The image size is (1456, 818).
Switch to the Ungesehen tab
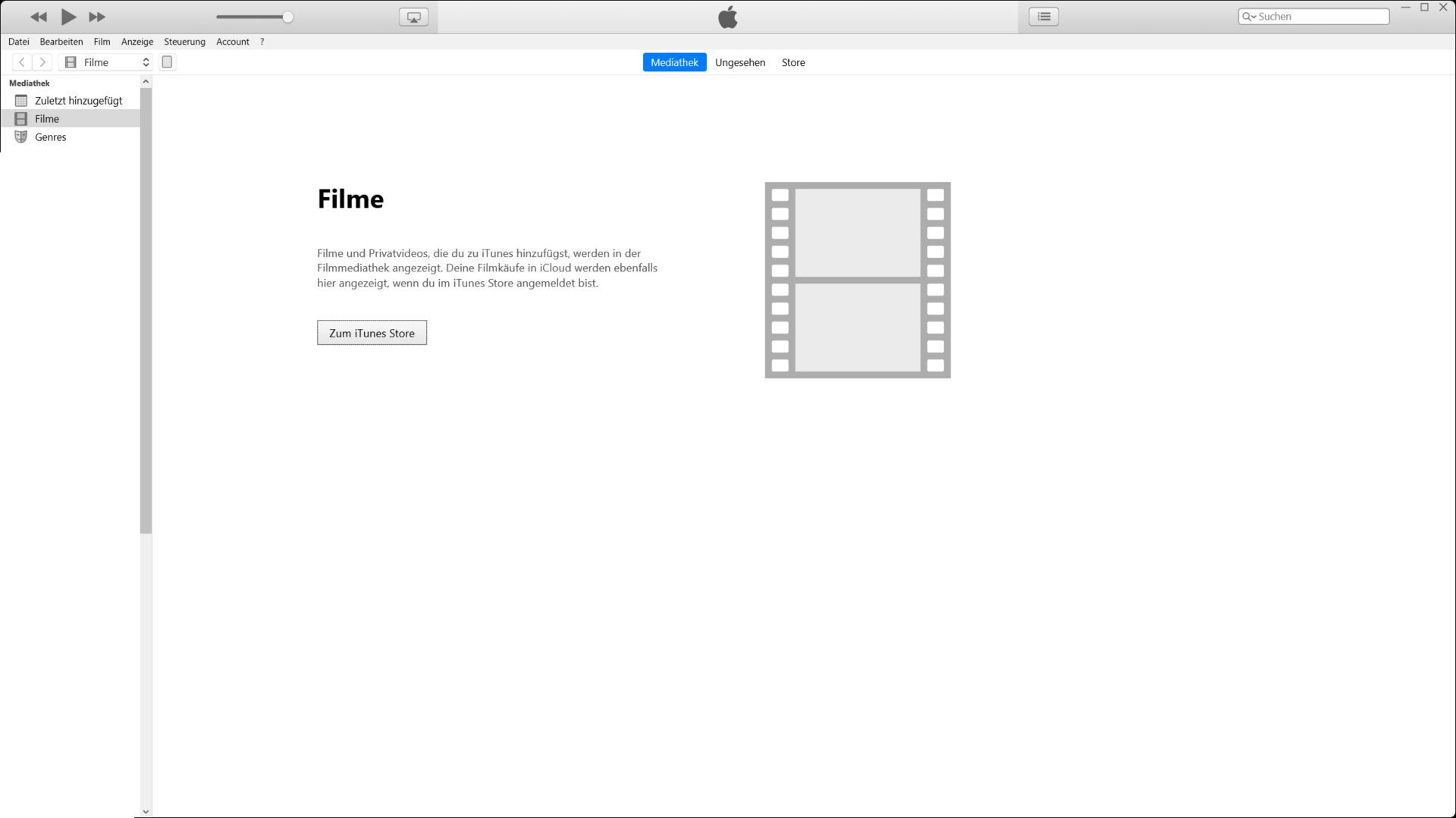coord(740,62)
